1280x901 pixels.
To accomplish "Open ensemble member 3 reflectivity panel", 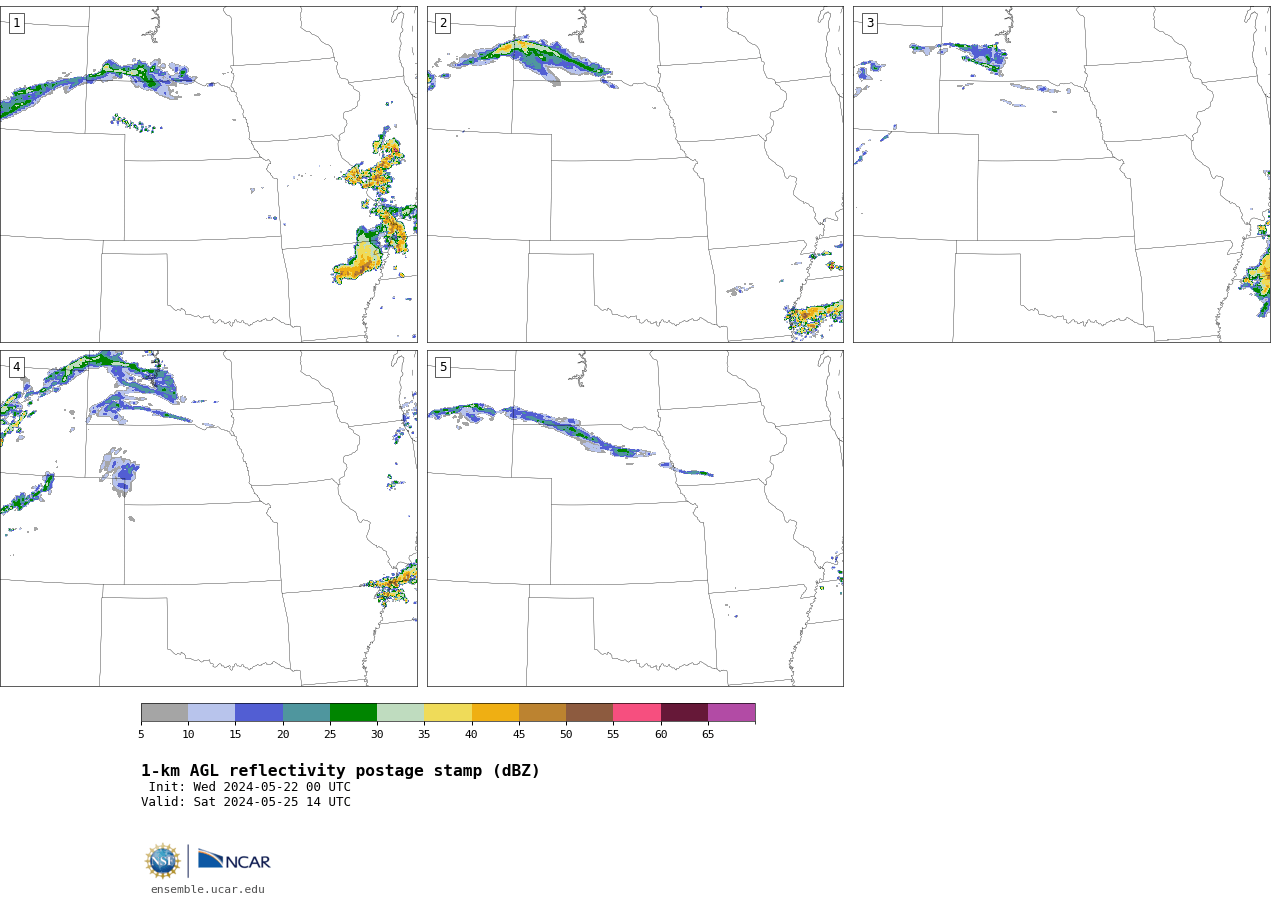I will pos(1061,174).
